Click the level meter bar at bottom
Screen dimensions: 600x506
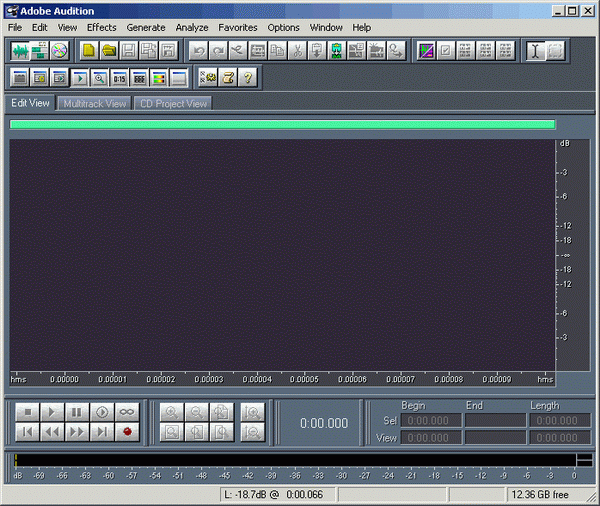pyautogui.click(x=295, y=460)
